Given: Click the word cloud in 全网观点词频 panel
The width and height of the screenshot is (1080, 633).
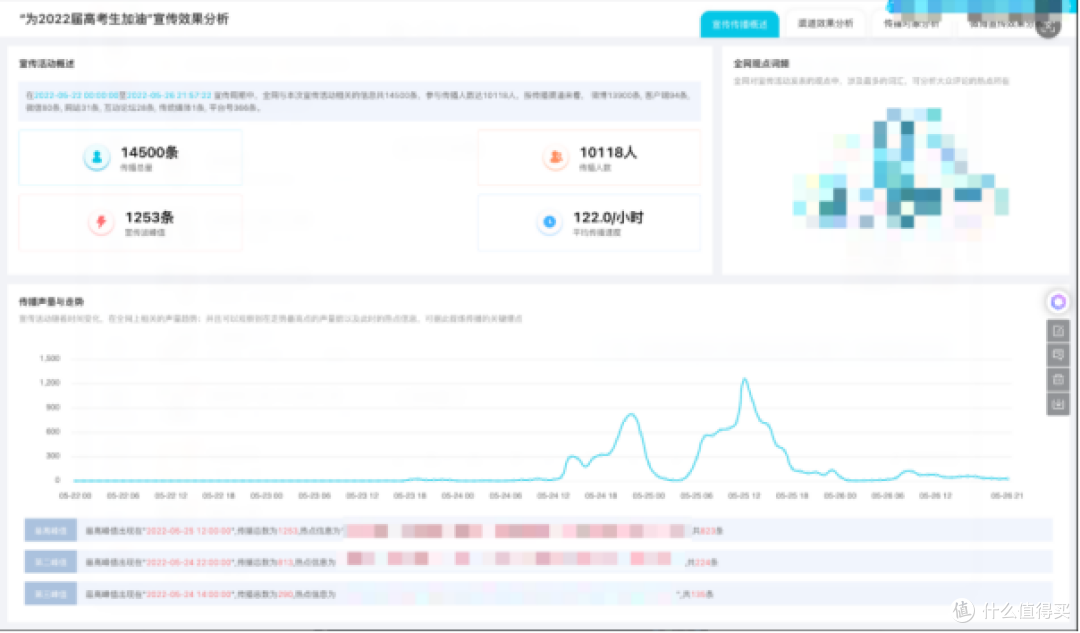Looking at the screenshot, I should click(x=900, y=169).
